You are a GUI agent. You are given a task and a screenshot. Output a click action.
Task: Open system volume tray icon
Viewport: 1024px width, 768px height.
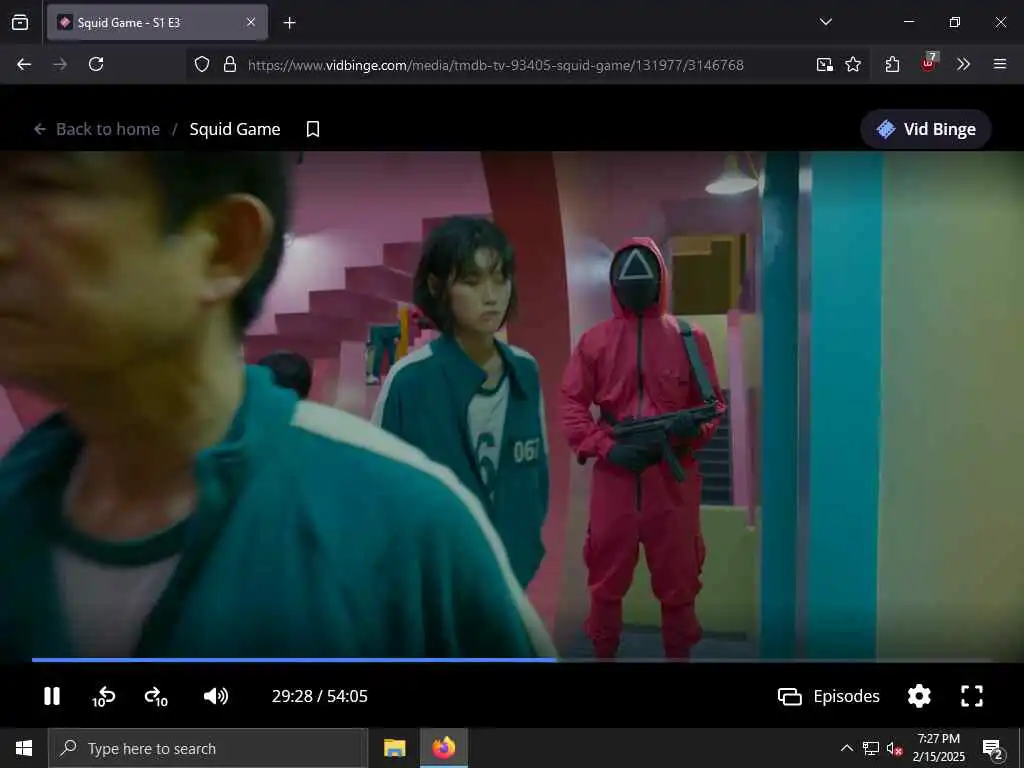[895, 748]
